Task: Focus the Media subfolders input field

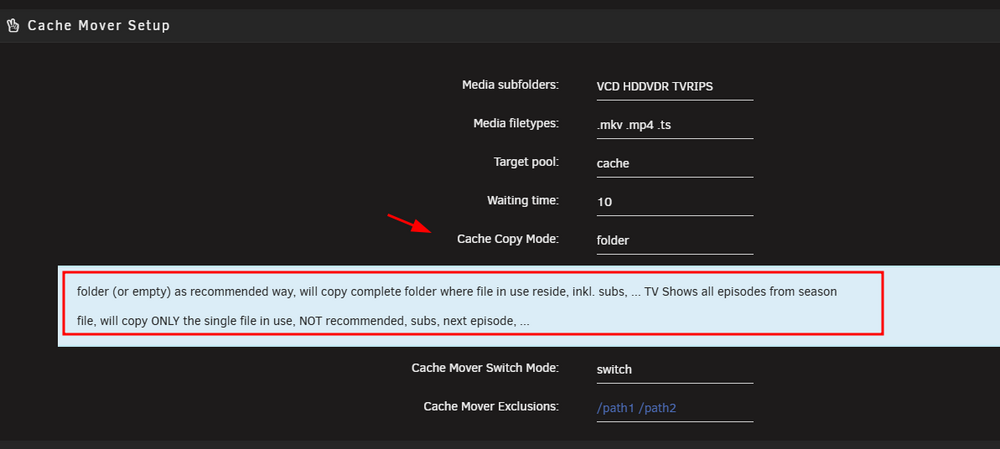Action: click(675, 87)
